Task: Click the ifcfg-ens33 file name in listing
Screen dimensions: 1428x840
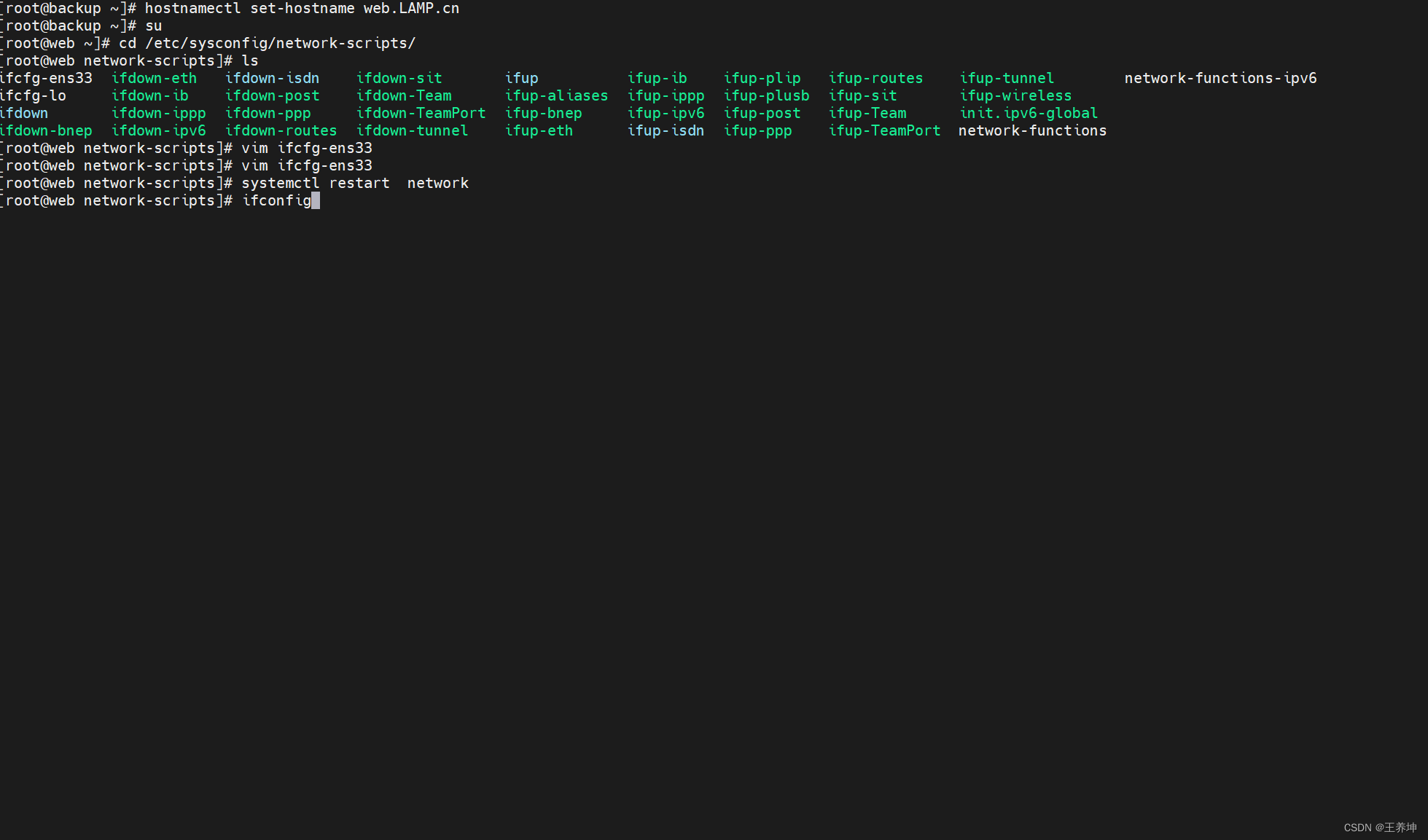Action: coord(46,78)
